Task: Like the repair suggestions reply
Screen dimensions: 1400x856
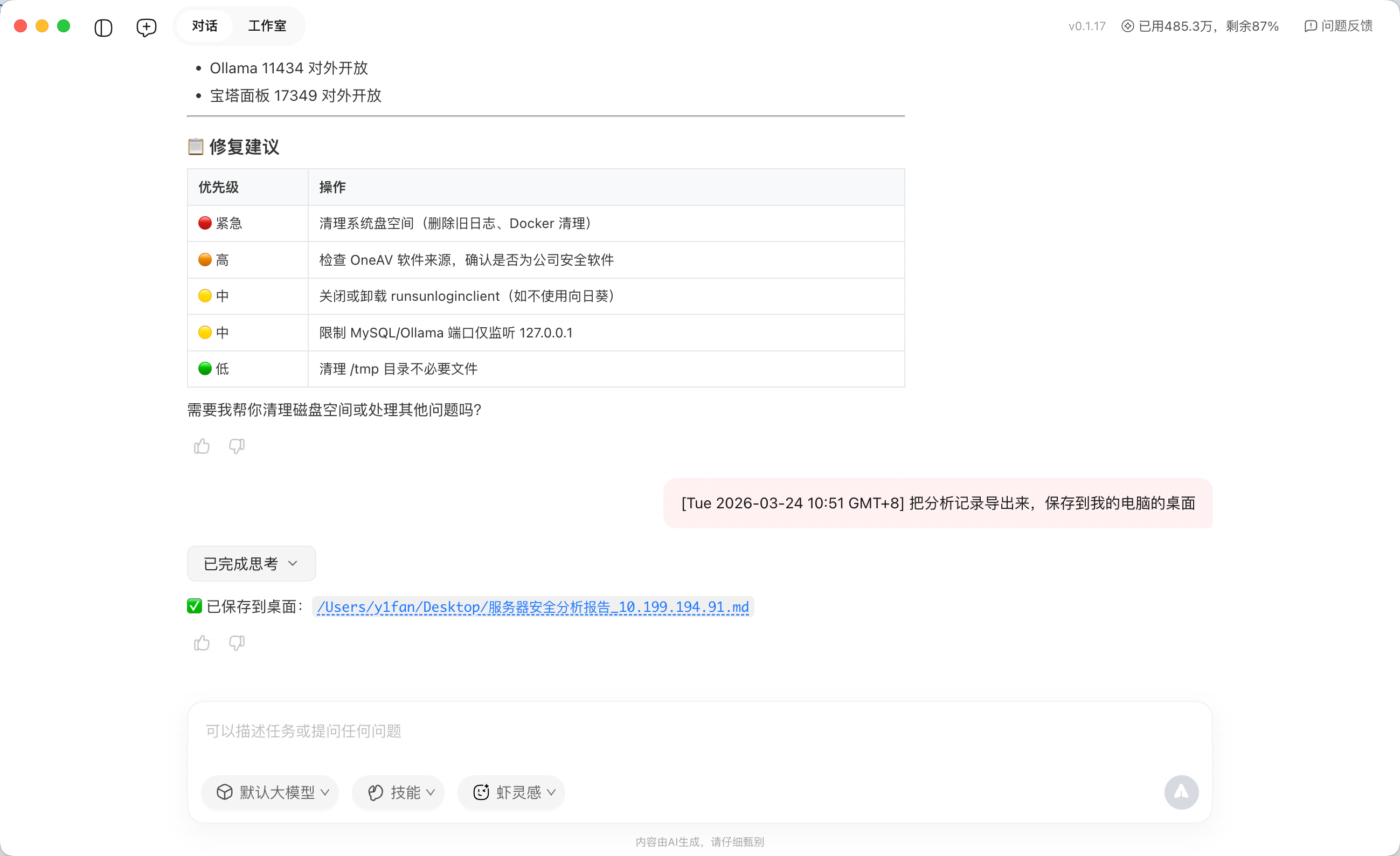Action: point(202,446)
